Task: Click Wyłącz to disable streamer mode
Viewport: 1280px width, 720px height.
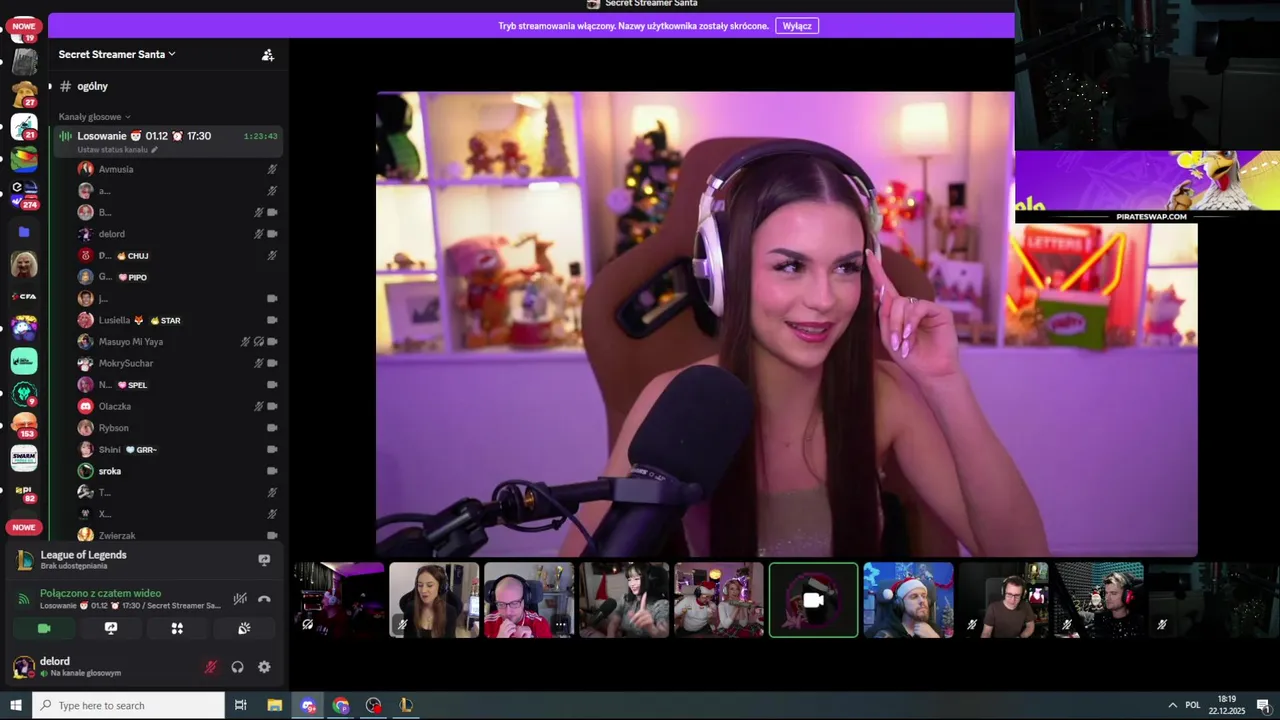Action: 797,26
